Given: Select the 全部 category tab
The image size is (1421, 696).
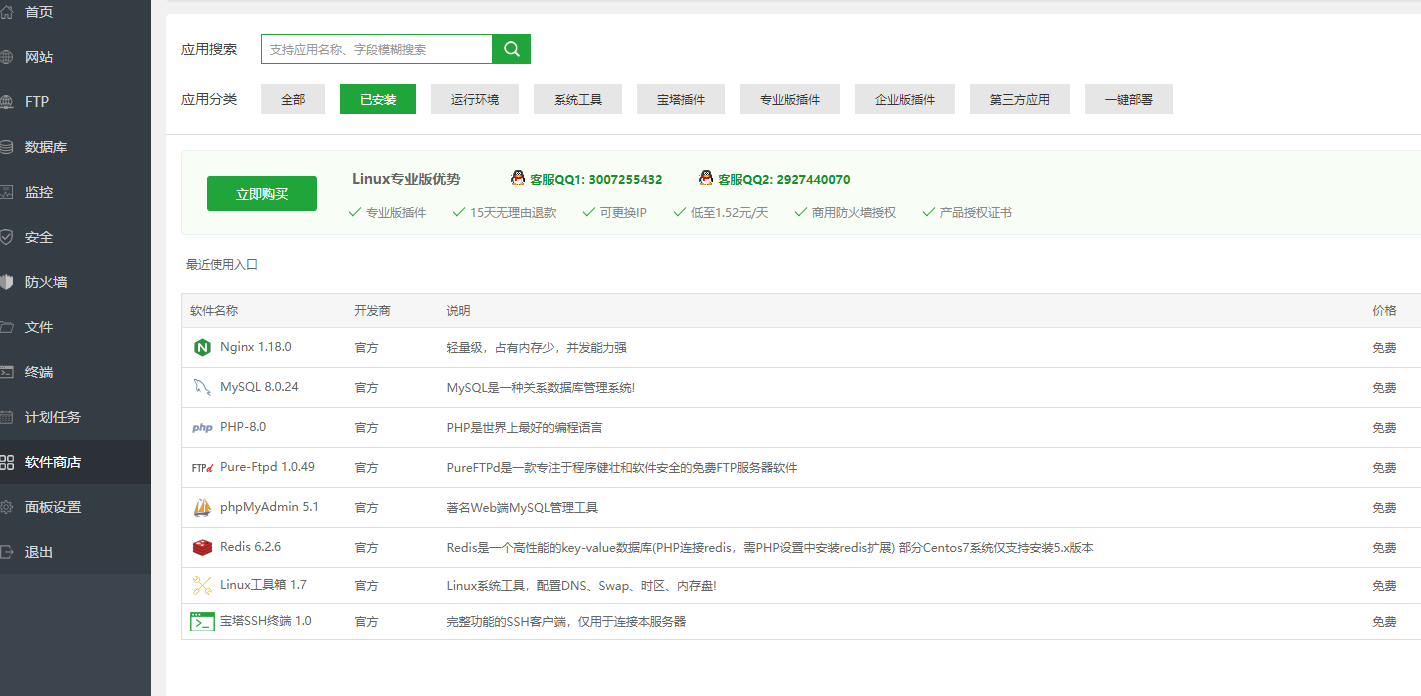Looking at the screenshot, I should [x=293, y=99].
